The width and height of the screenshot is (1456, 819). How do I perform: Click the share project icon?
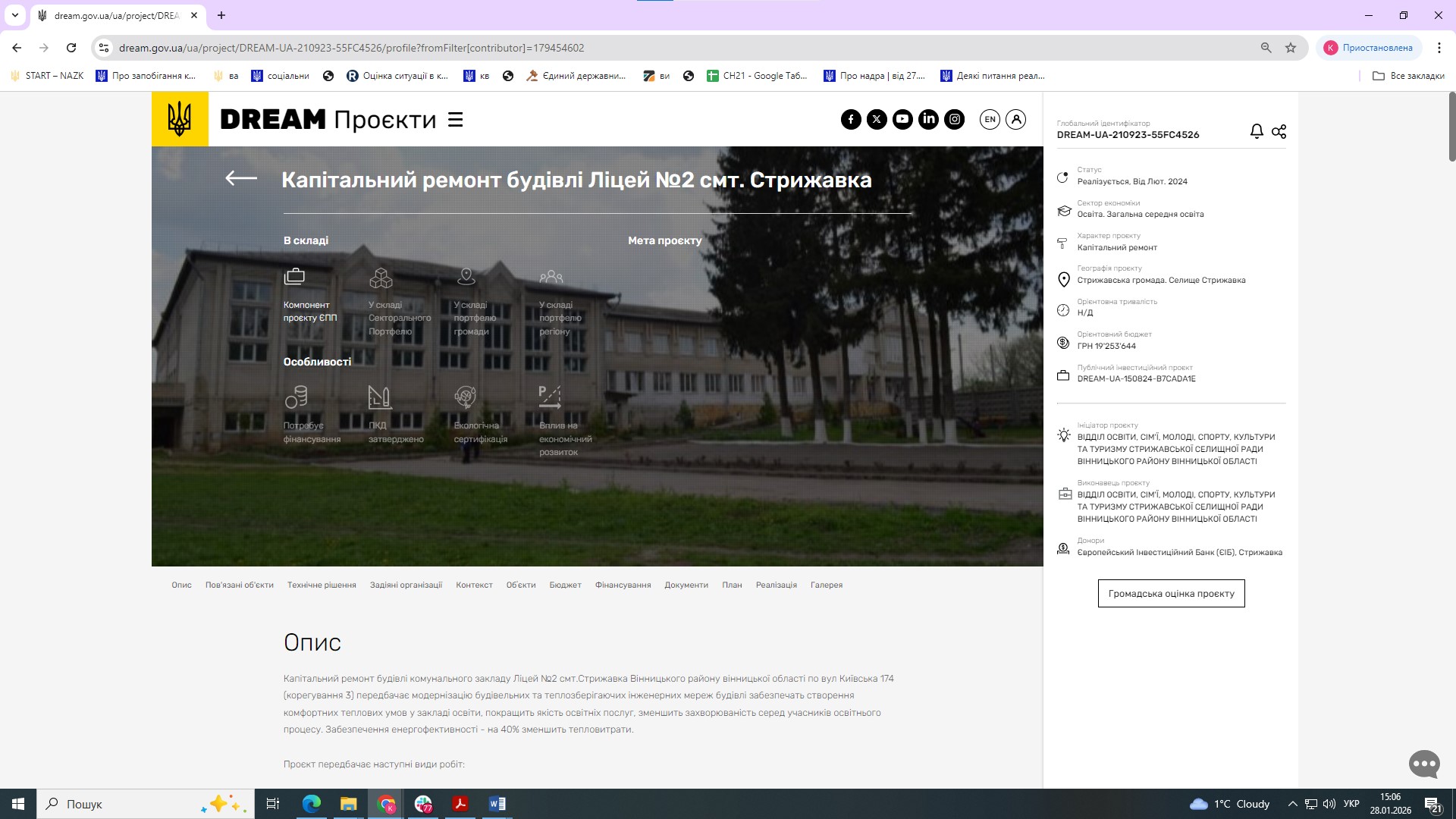pos(1279,131)
